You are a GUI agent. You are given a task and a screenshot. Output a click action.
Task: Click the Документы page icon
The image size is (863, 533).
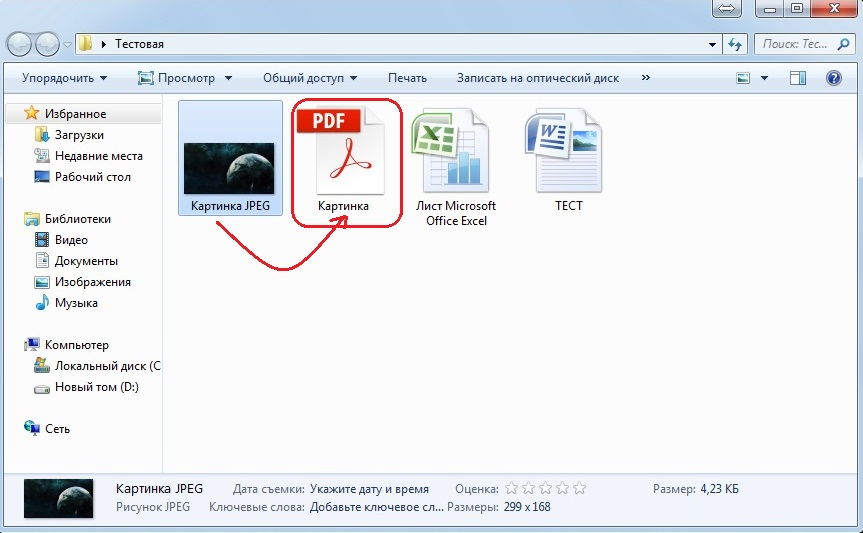42,260
